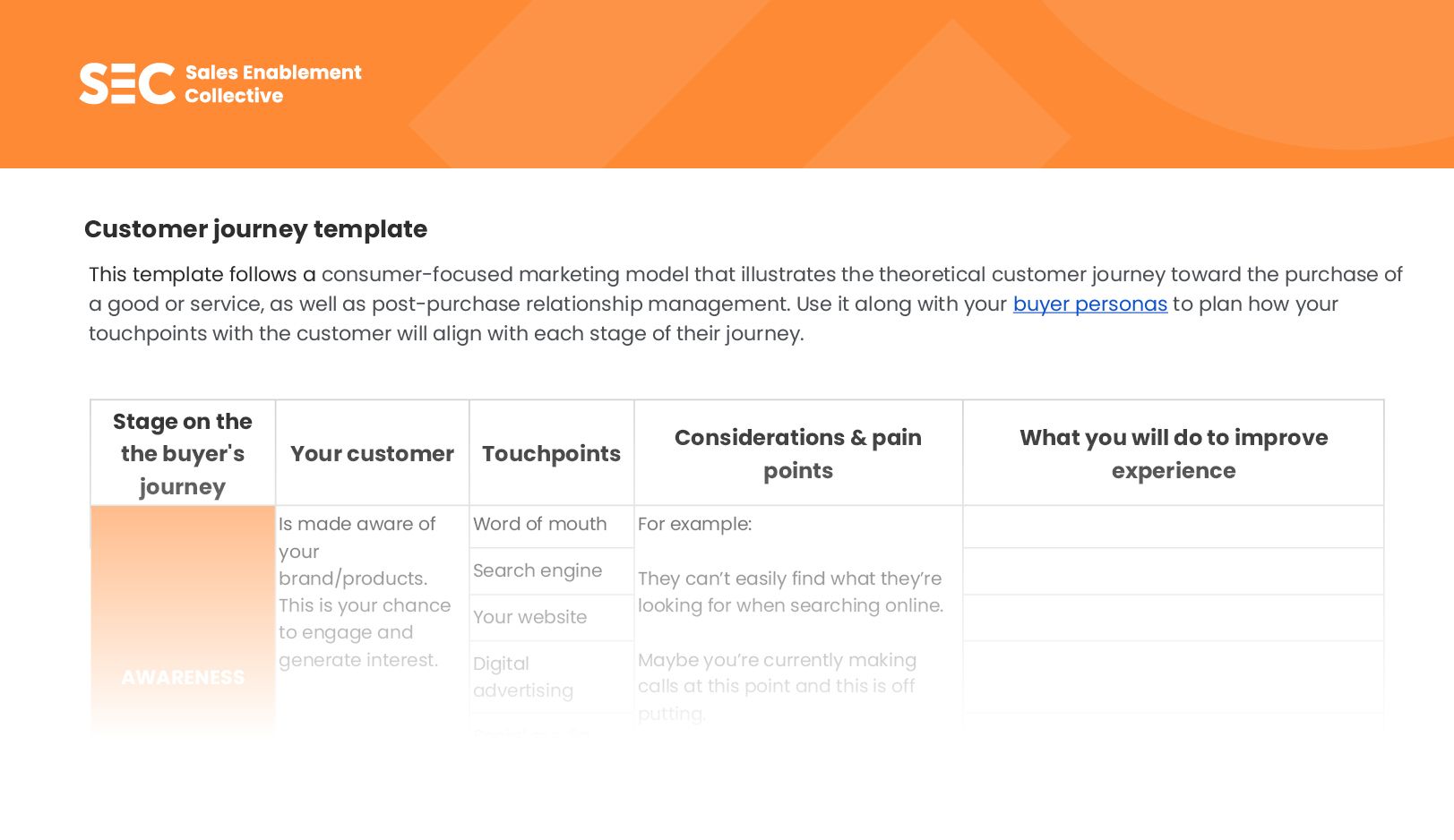Select the 'Your customer' column header

372,454
